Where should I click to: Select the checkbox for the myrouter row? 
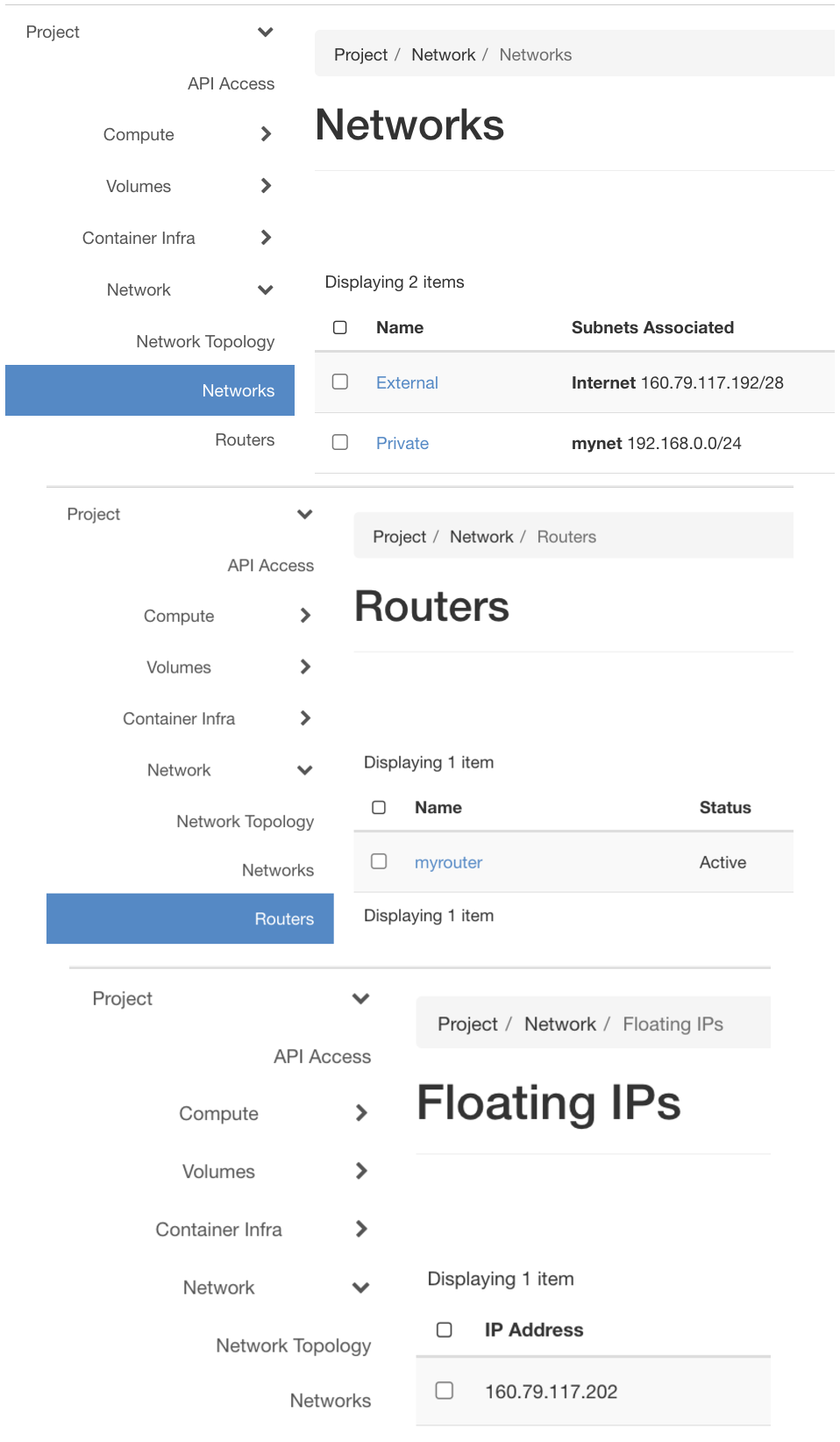[x=378, y=861]
